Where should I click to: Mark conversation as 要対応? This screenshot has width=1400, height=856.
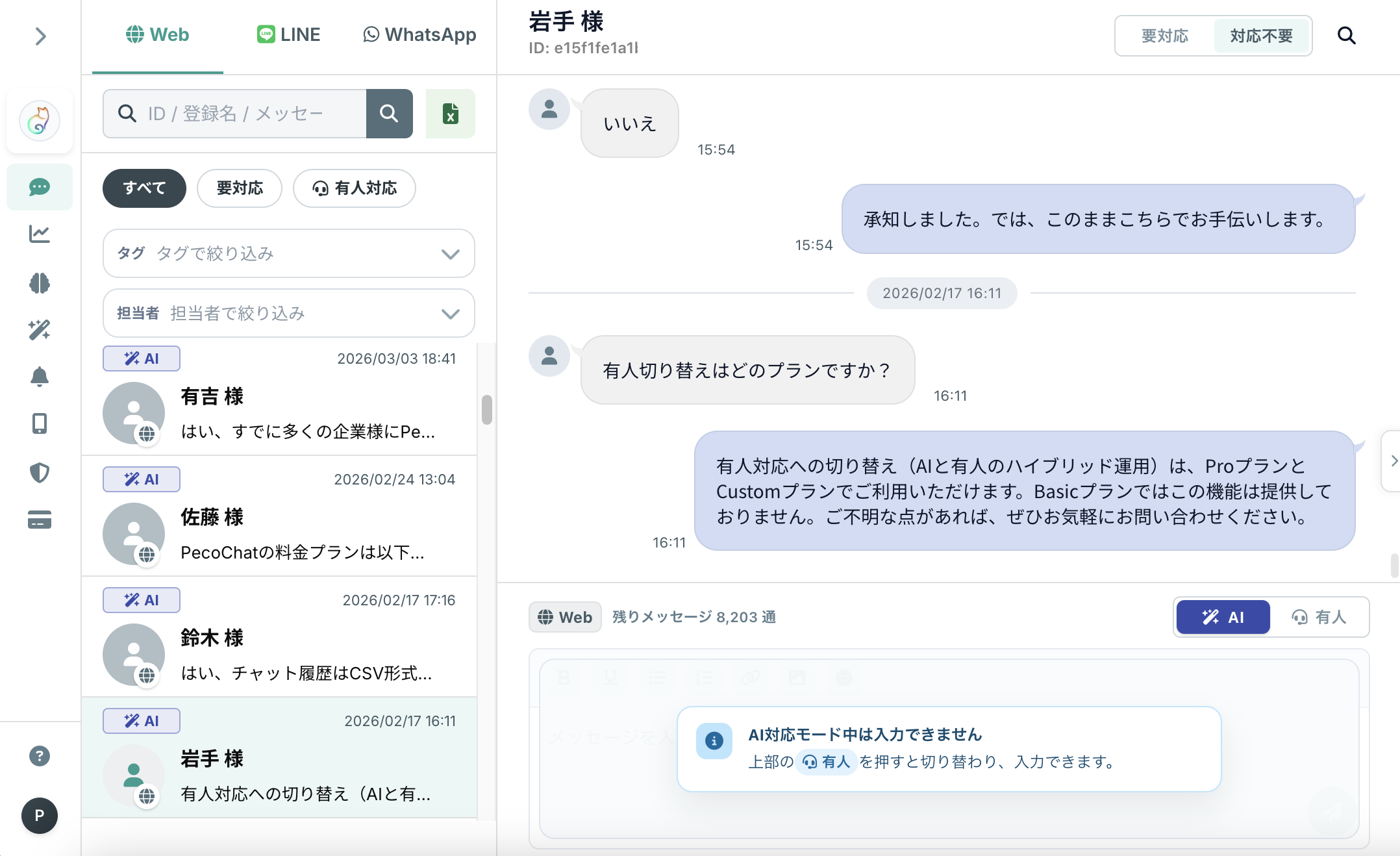[1164, 36]
